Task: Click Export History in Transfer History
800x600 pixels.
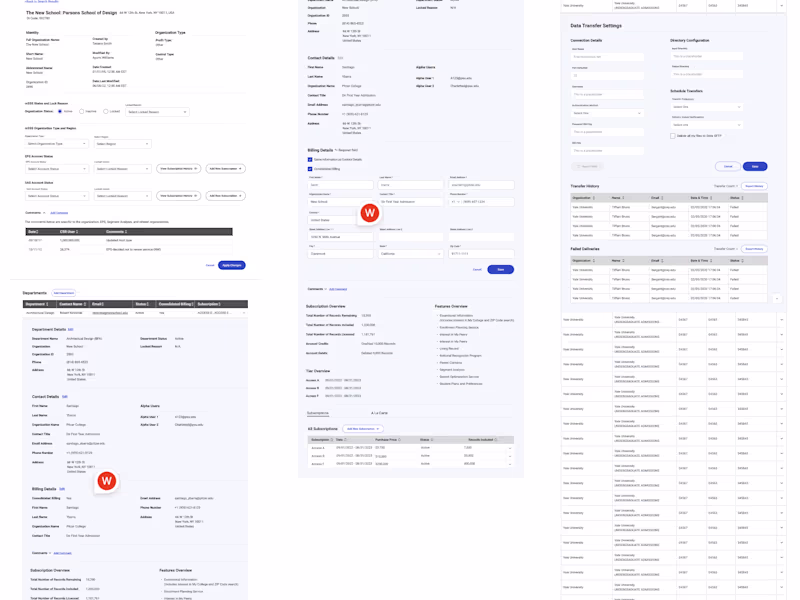Action: coord(754,186)
